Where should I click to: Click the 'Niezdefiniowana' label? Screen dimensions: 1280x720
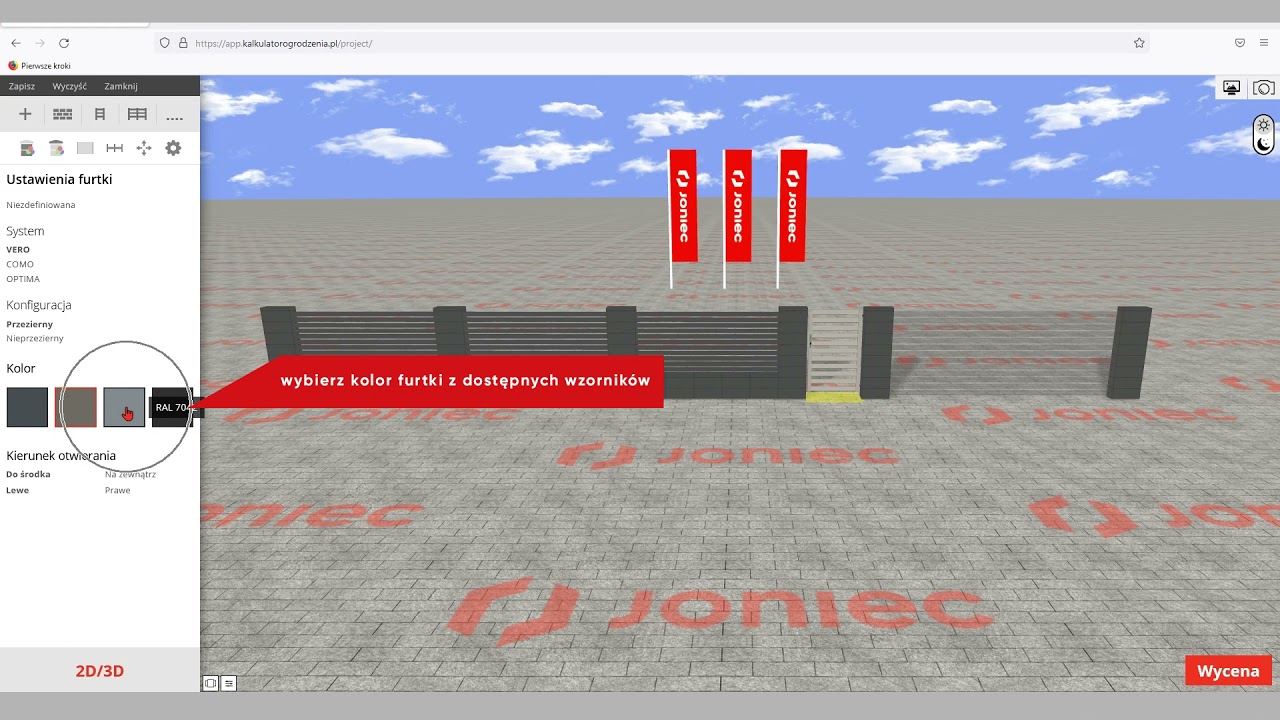[x=41, y=205]
